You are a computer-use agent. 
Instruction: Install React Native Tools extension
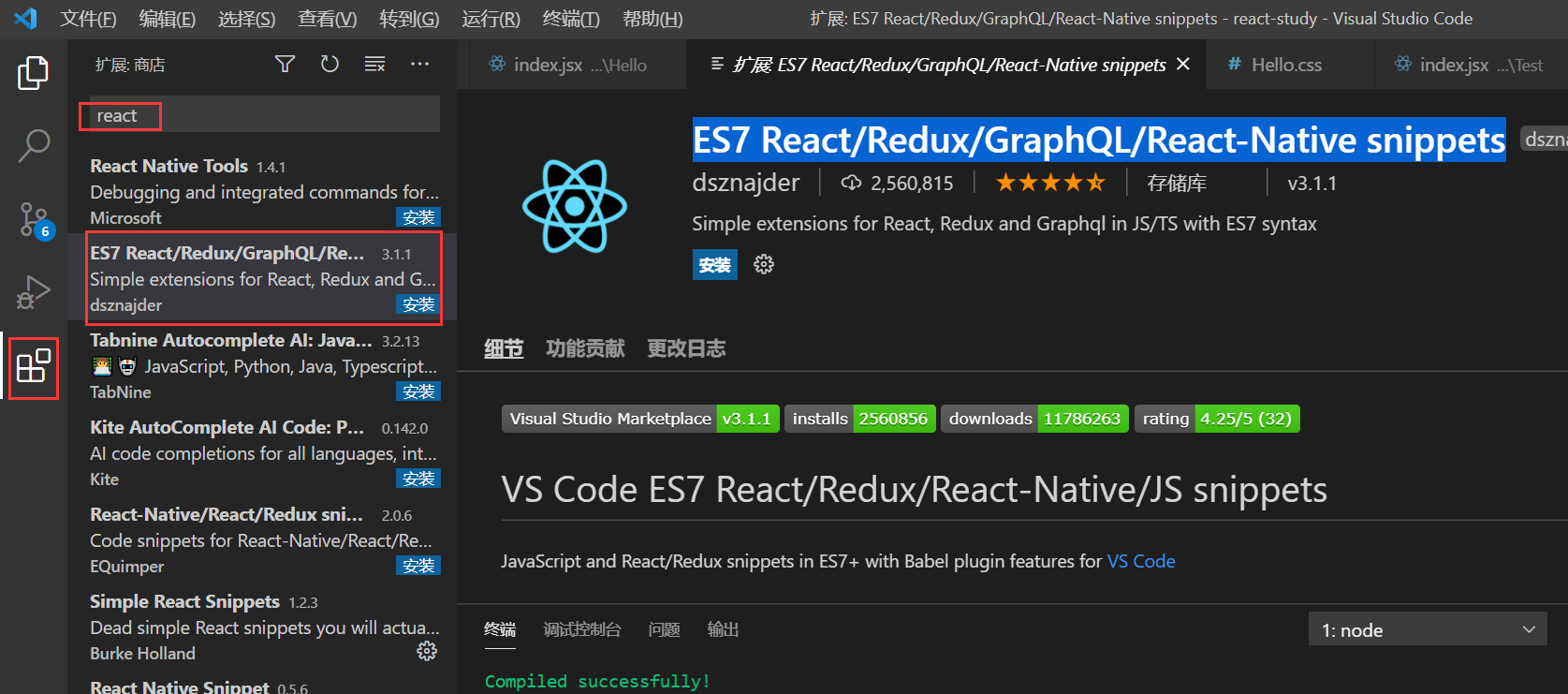pos(418,217)
